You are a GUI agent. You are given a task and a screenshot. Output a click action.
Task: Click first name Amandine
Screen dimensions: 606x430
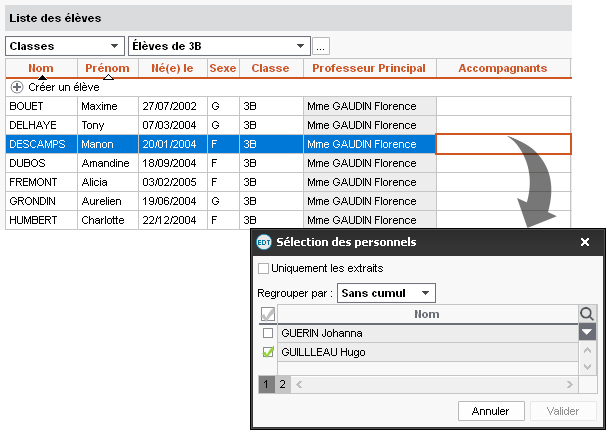pyautogui.click(x=105, y=163)
